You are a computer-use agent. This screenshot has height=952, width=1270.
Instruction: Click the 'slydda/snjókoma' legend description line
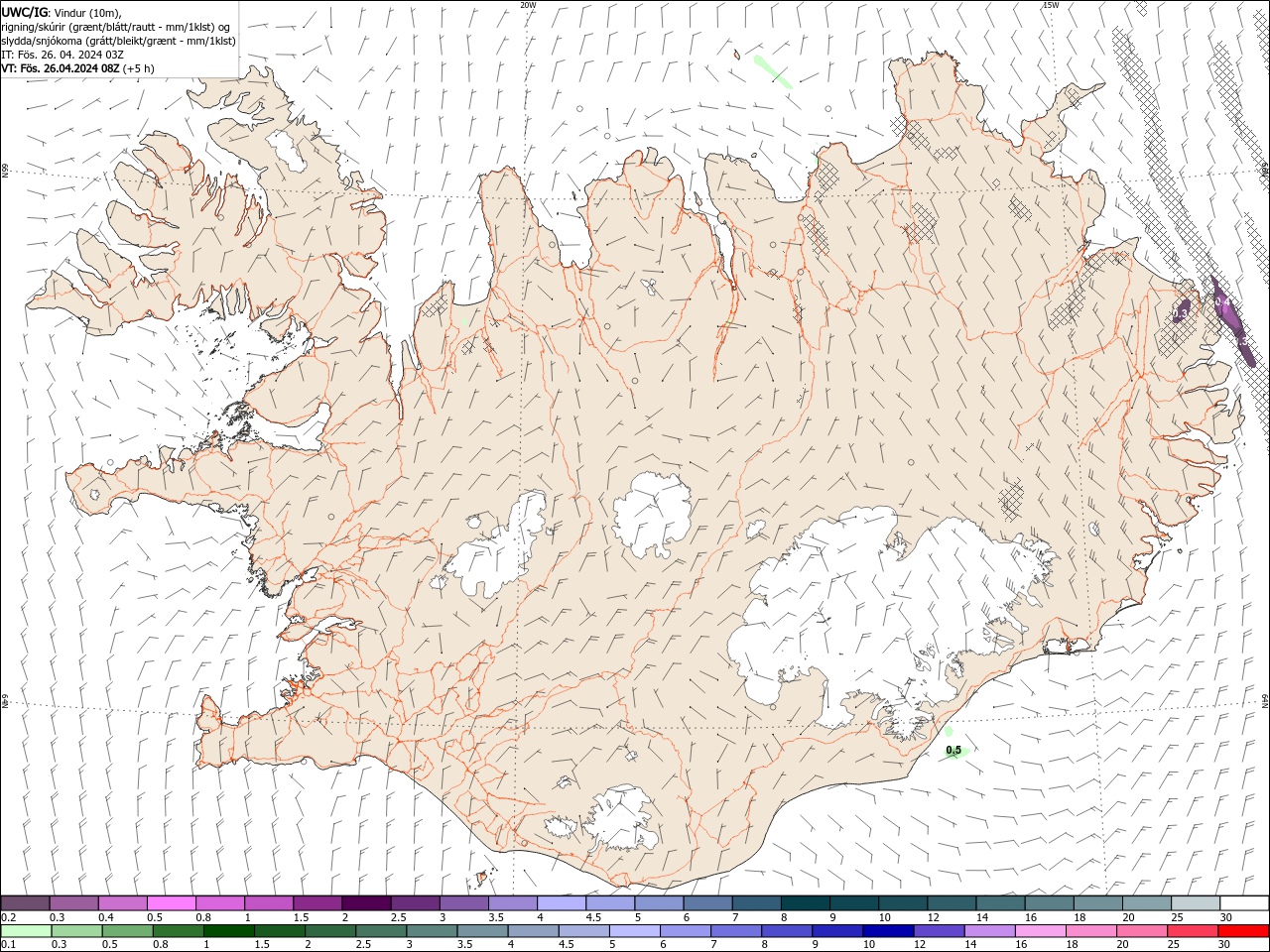[x=118, y=41]
